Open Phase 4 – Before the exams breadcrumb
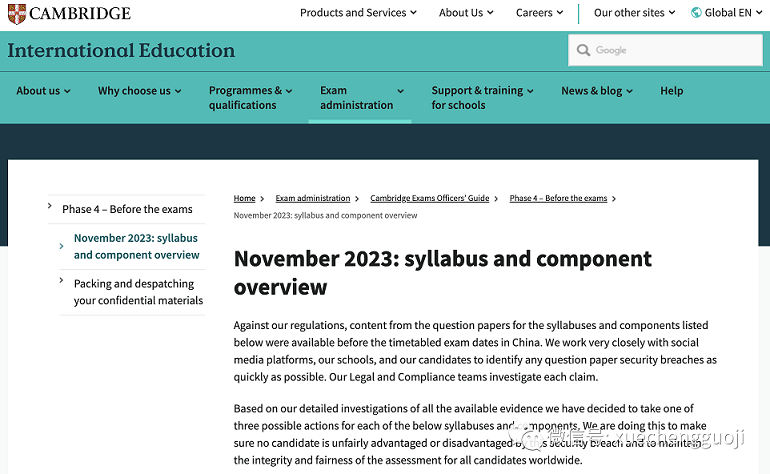The height and width of the screenshot is (474, 770). [558, 198]
